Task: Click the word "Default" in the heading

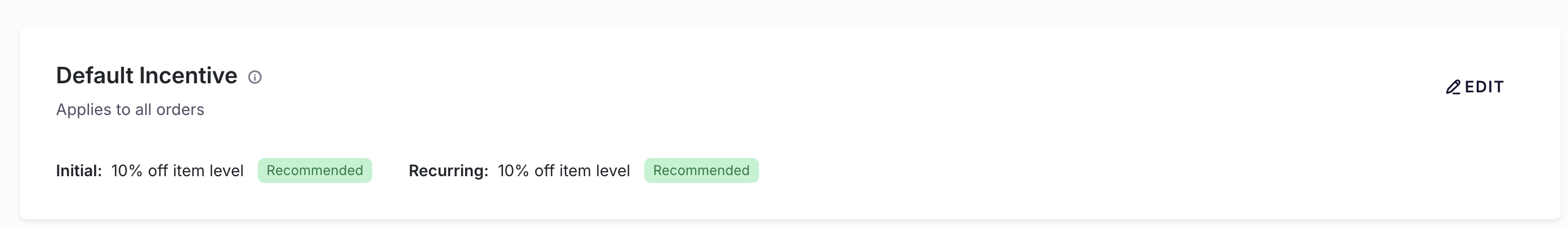Action: point(95,76)
